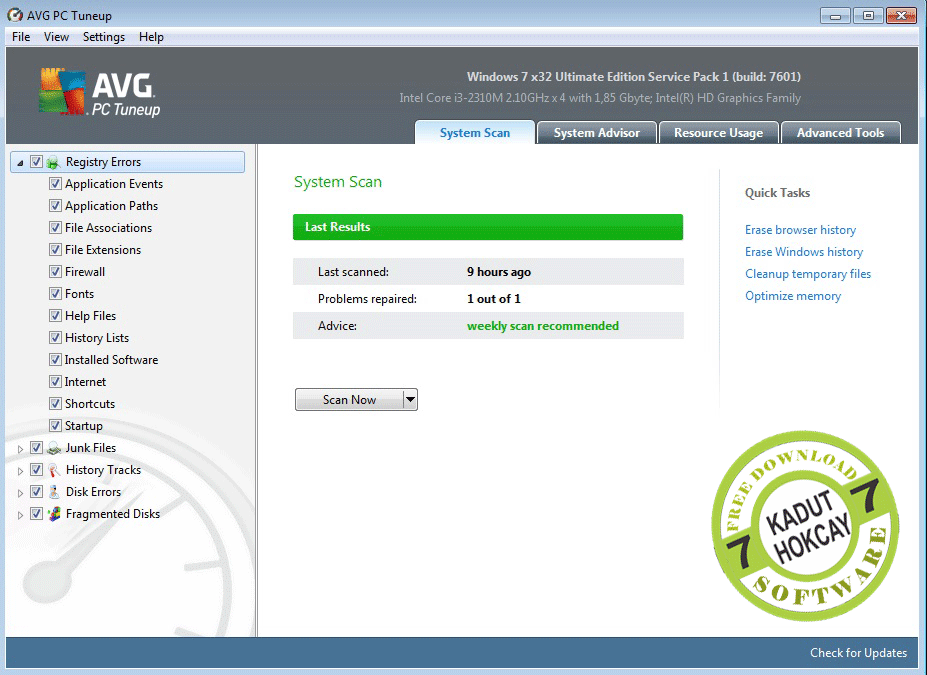The height and width of the screenshot is (675, 927).
Task: Switch to the System Scan tab
Action: pos(475,132)
